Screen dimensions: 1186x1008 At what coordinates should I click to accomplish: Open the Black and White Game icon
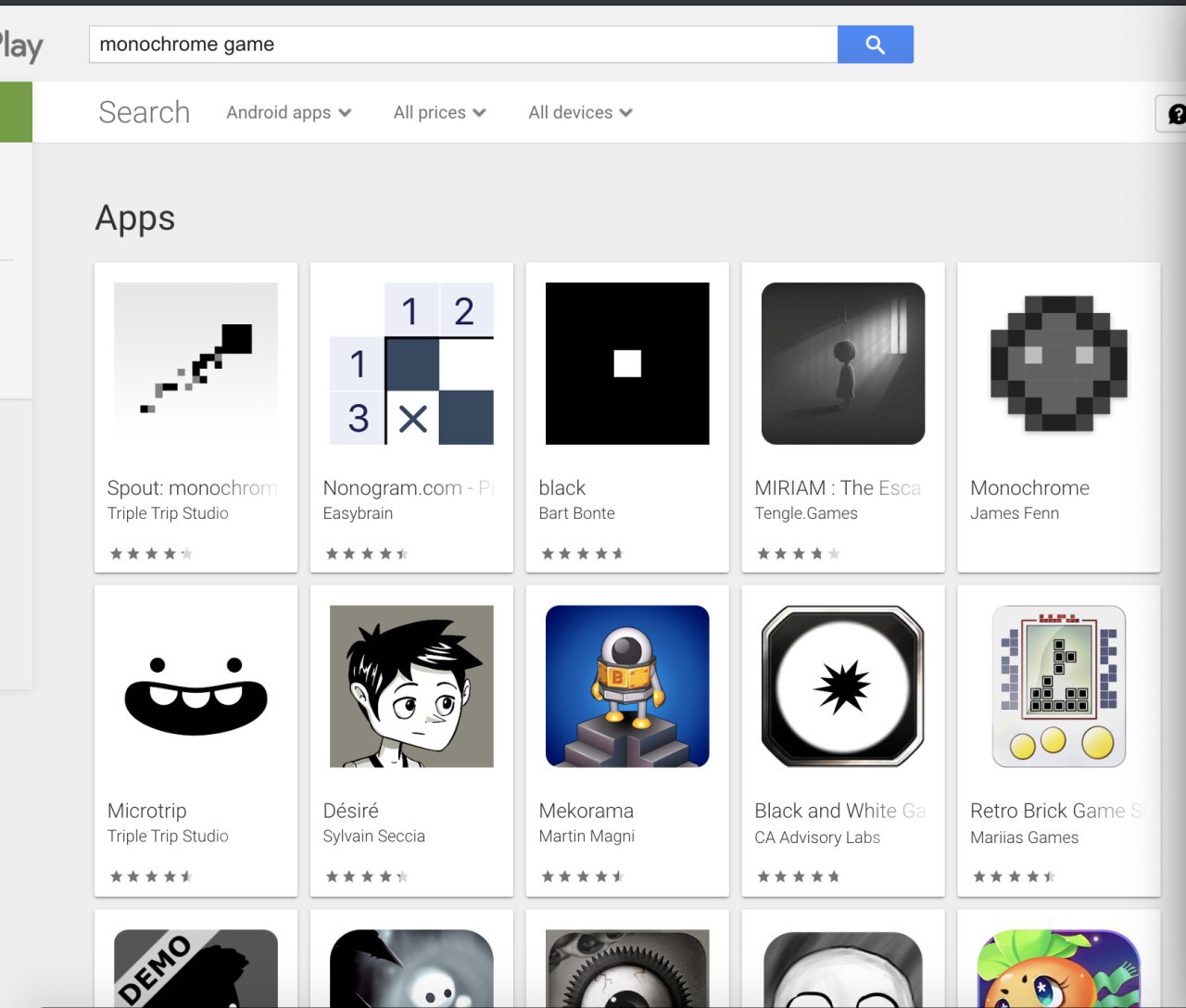(x=843, y=687)
